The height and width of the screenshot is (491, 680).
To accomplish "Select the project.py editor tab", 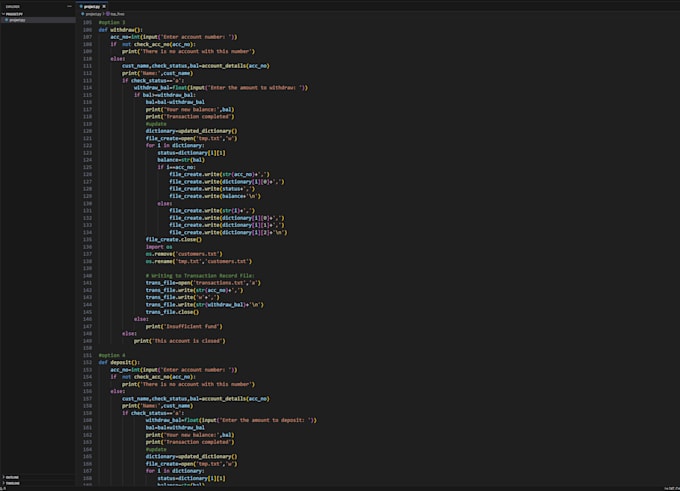I will coord(92,7).
